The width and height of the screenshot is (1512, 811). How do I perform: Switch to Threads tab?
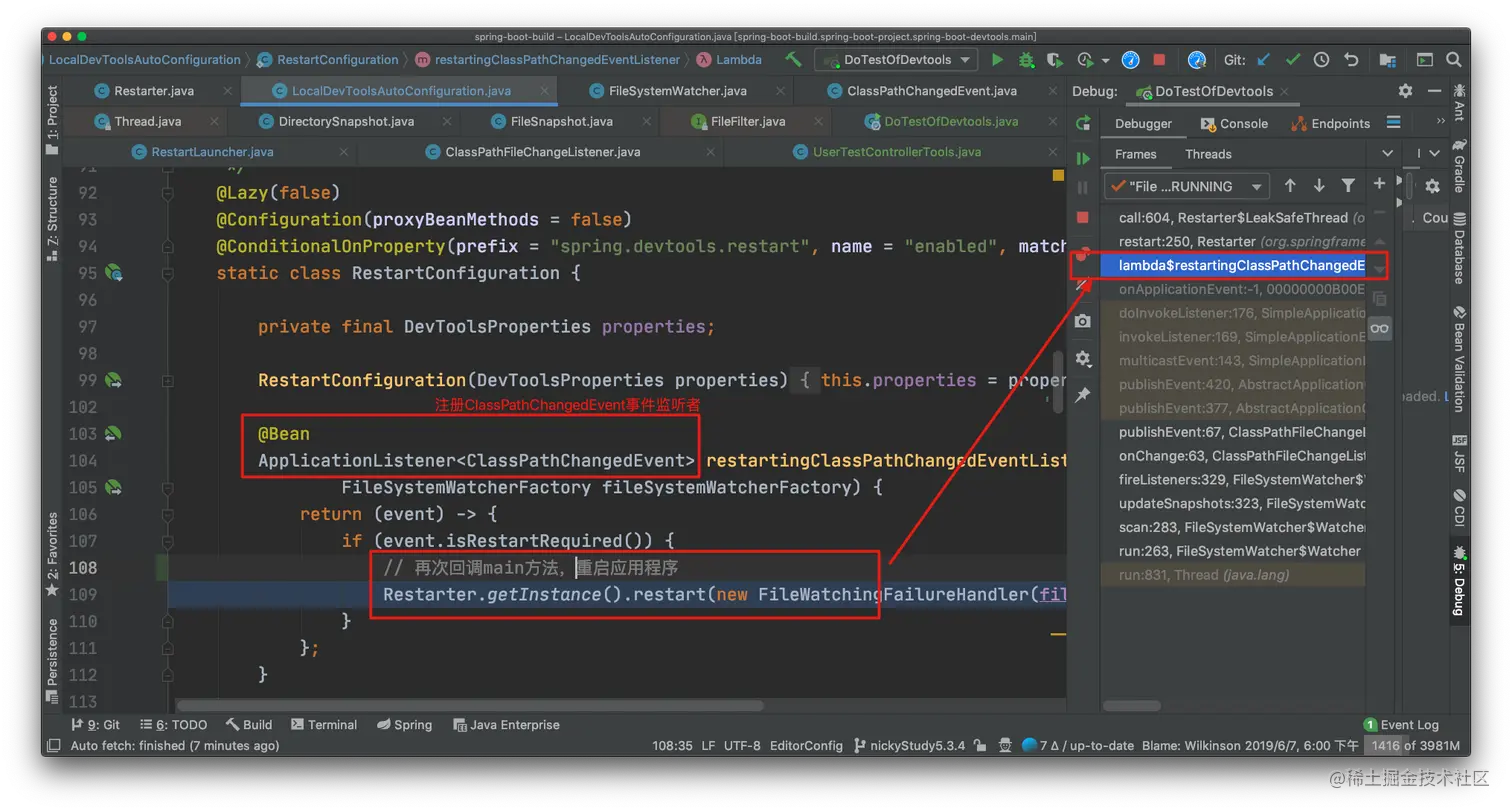point(1208,154)
